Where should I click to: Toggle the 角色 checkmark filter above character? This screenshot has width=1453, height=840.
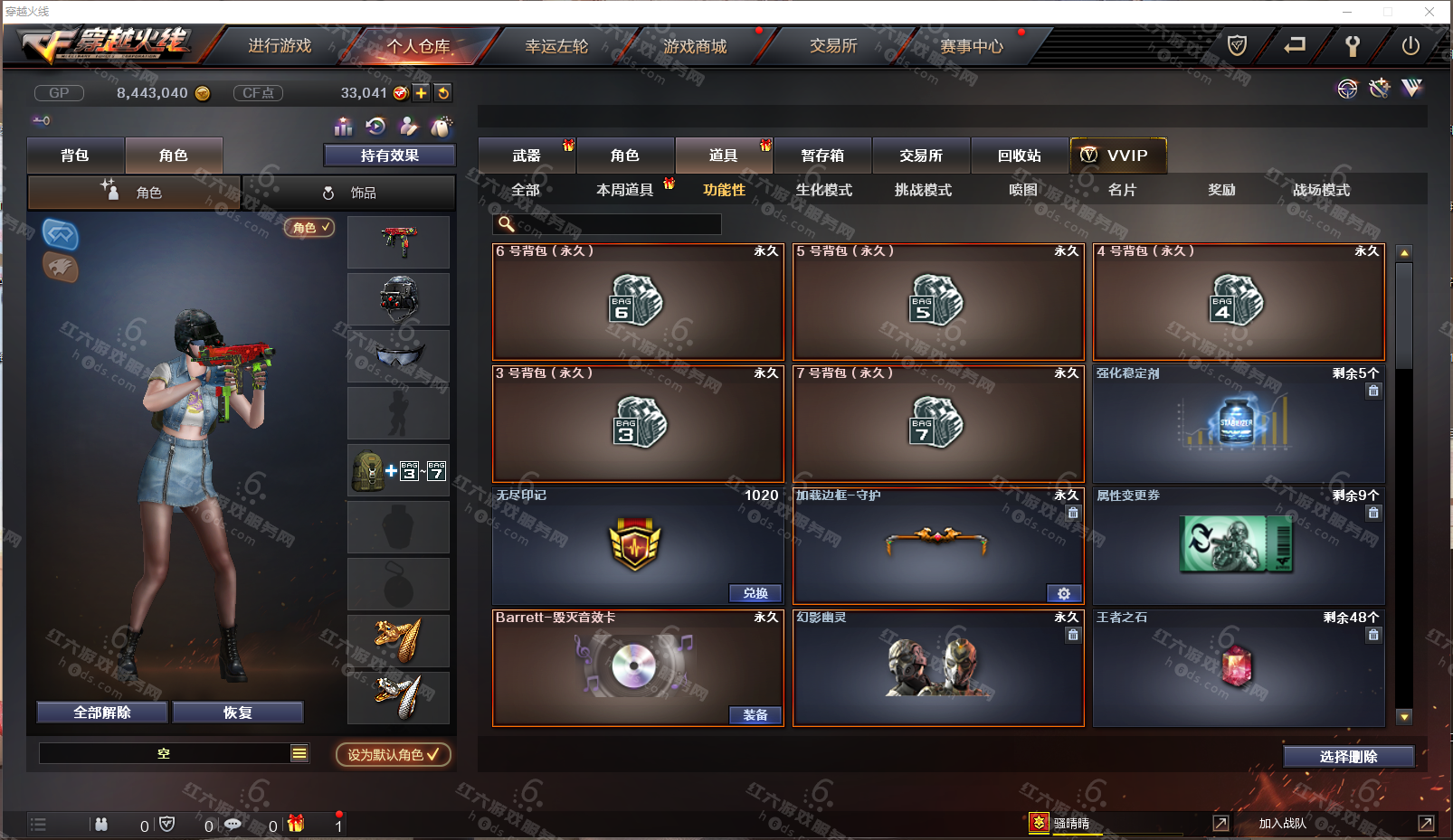[x=310, y=227]
